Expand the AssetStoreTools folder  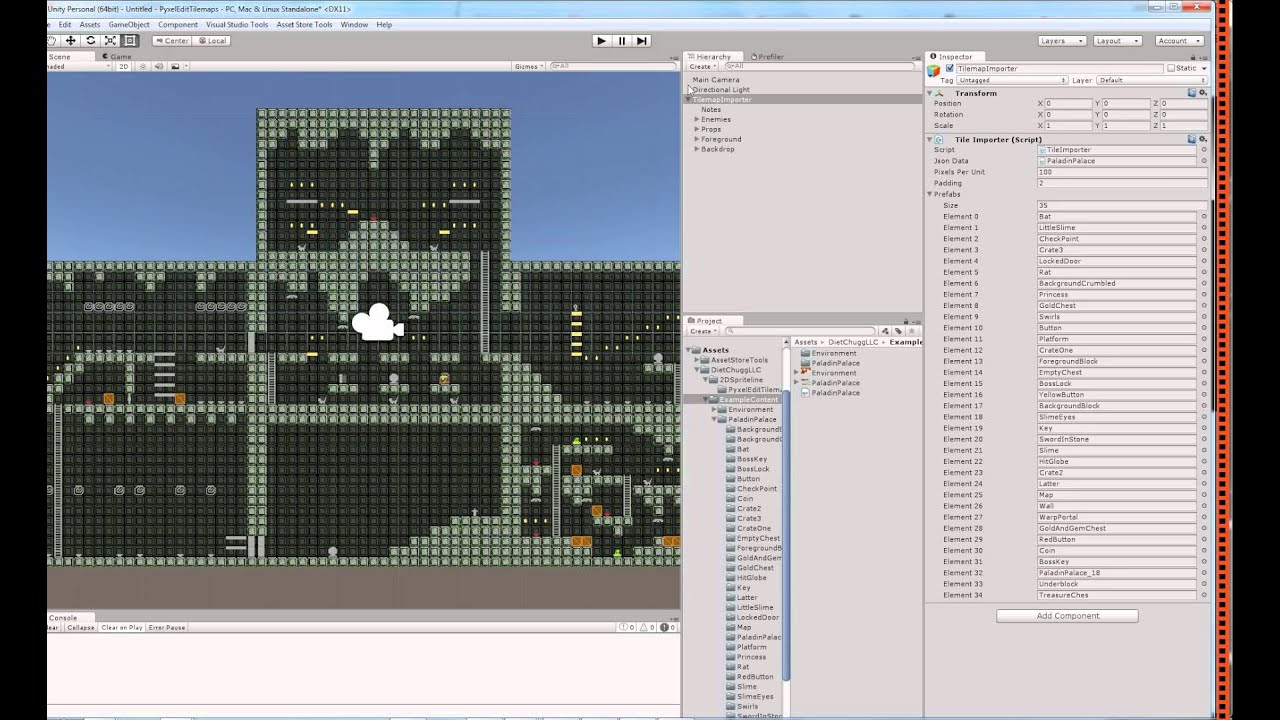pos(698,360)
